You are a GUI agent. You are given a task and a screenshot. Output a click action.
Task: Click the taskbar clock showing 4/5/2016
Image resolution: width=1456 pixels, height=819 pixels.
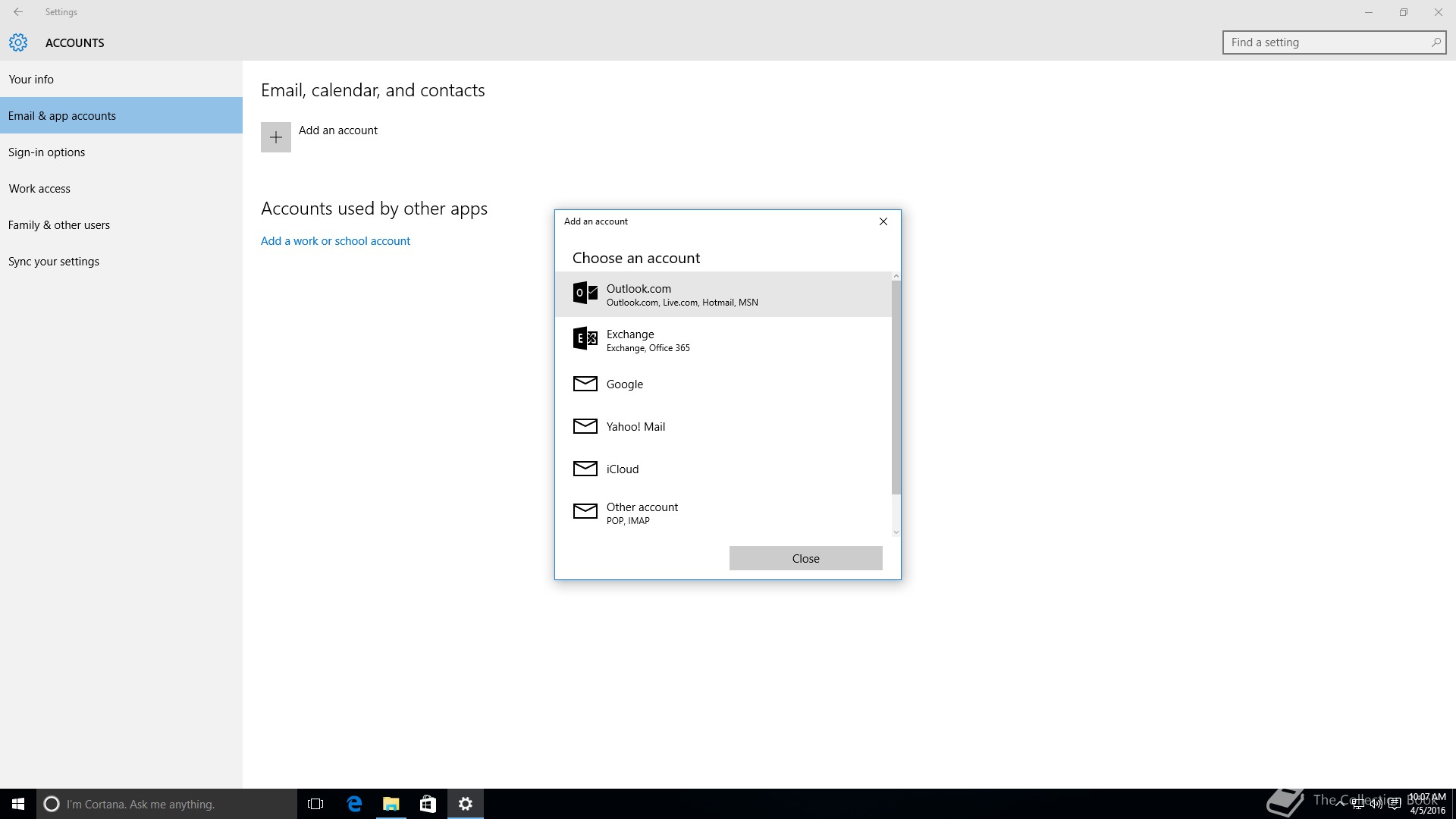coord(1427,804)
